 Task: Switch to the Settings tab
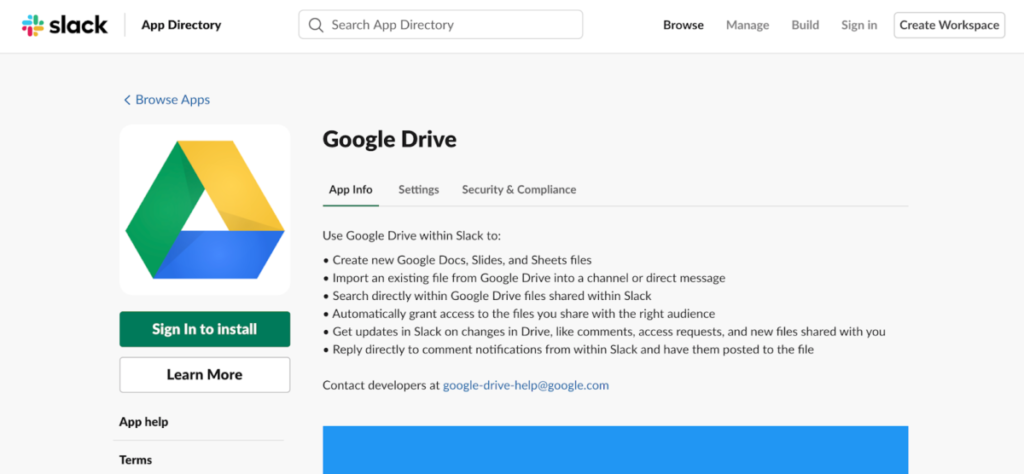click(x=419, y=190)
